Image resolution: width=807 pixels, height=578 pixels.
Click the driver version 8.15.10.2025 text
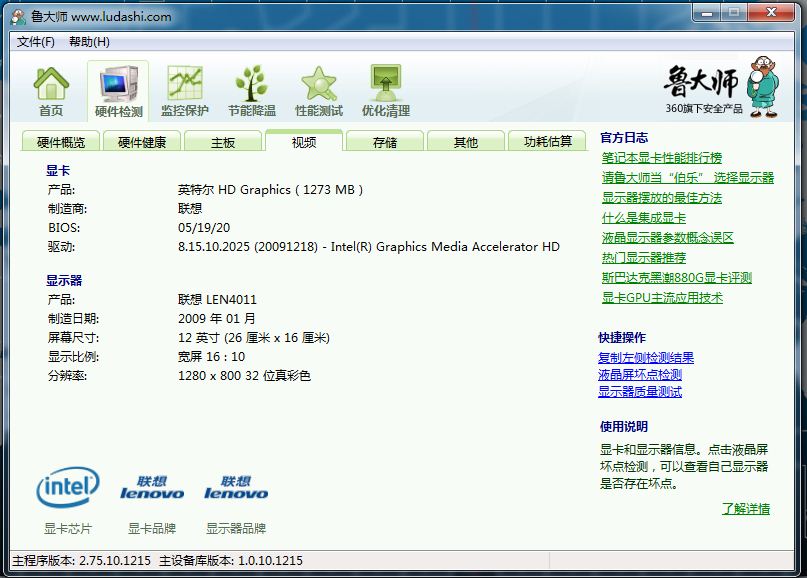[x=369, y=247]
